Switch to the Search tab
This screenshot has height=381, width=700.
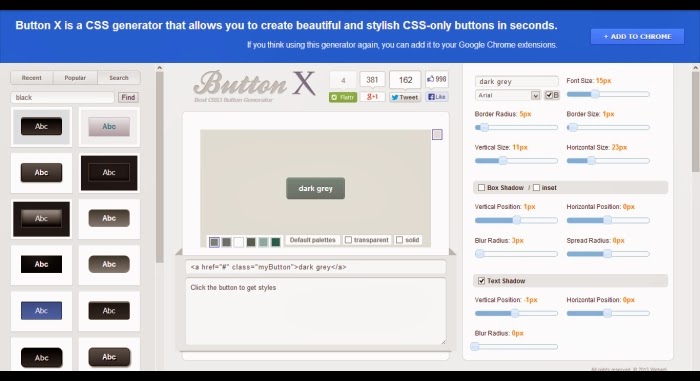point(119,78)
